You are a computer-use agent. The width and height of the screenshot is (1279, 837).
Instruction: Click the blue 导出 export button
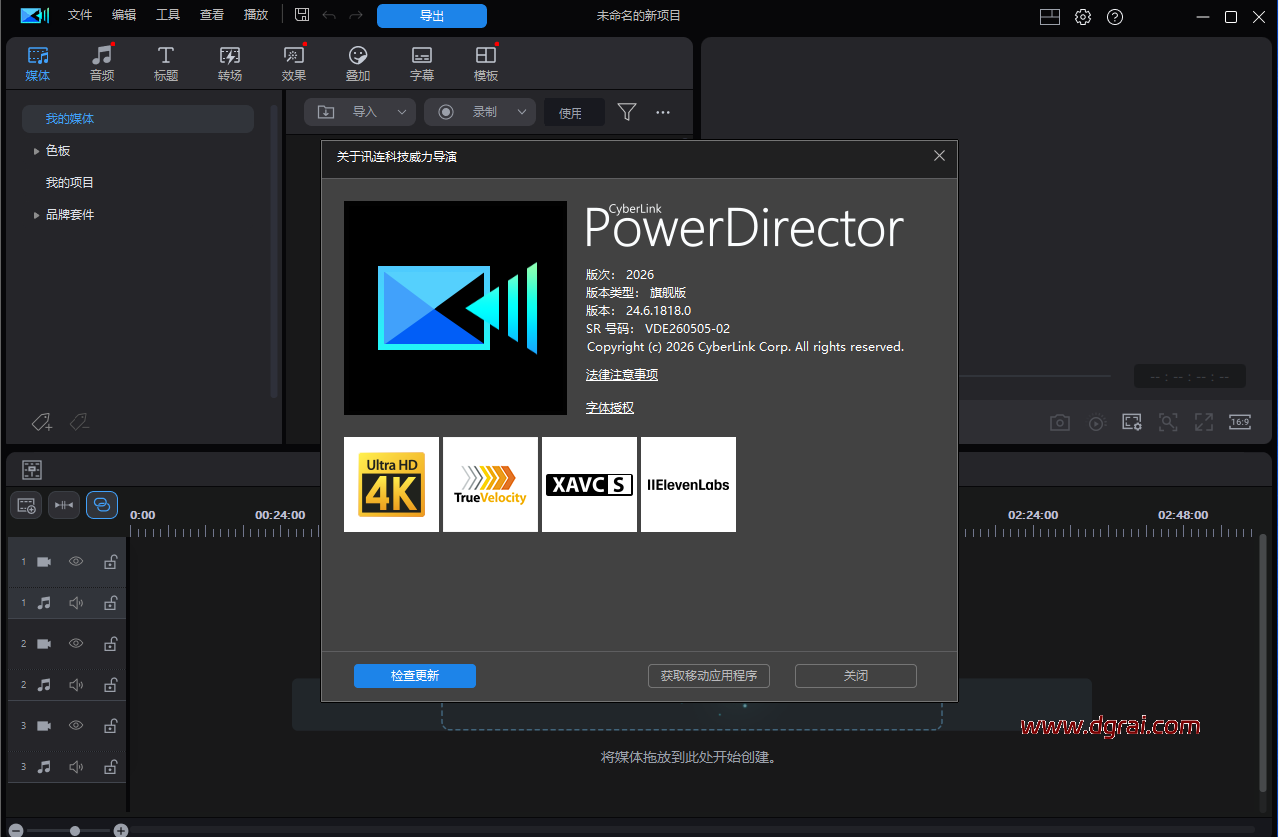tap(432, 16)
